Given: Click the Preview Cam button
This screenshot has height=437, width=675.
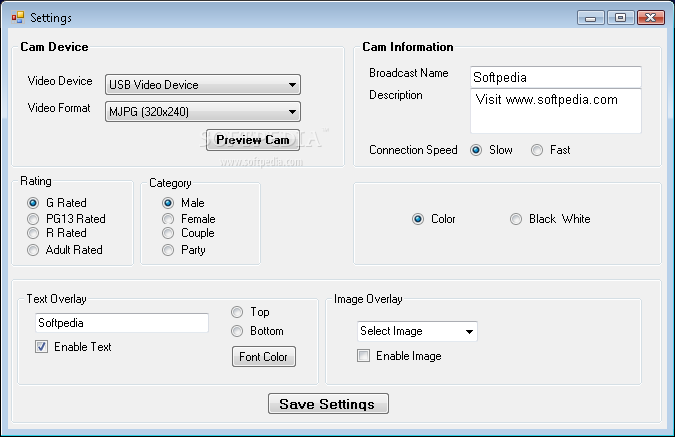Looking at the screenshot, I should coord(253,140).
